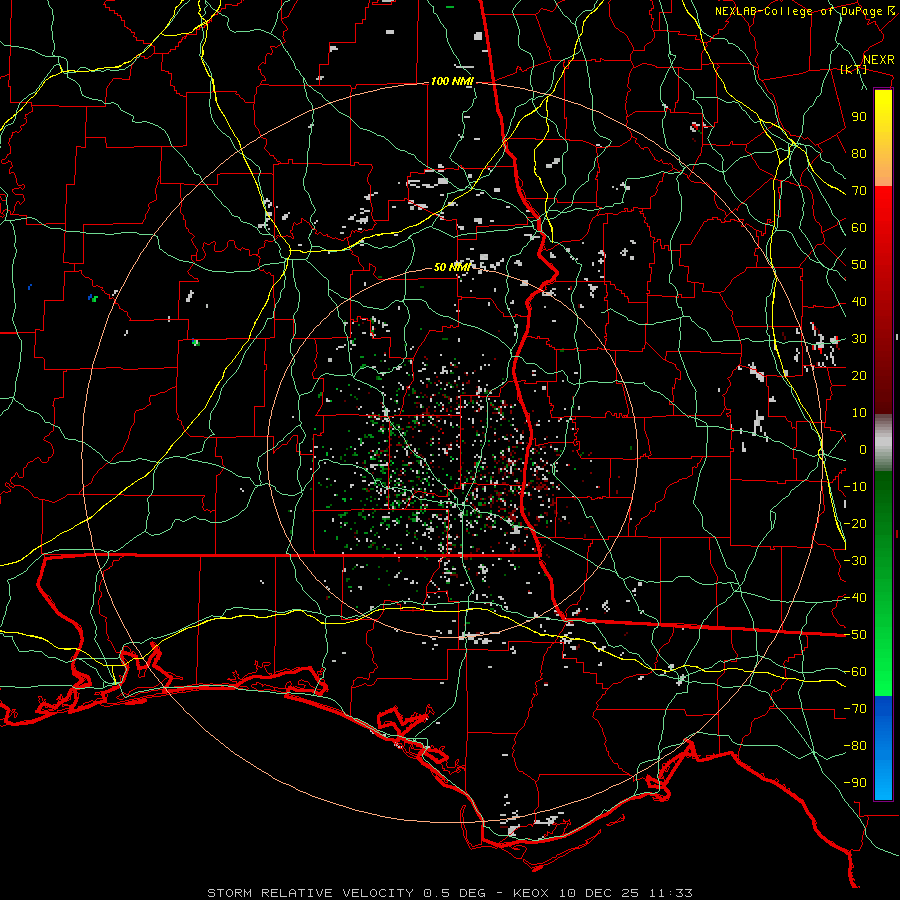This screenshot has height=900, width=900.
Task: Click the 11:33 timestamp in the caption
Action: 671,893
